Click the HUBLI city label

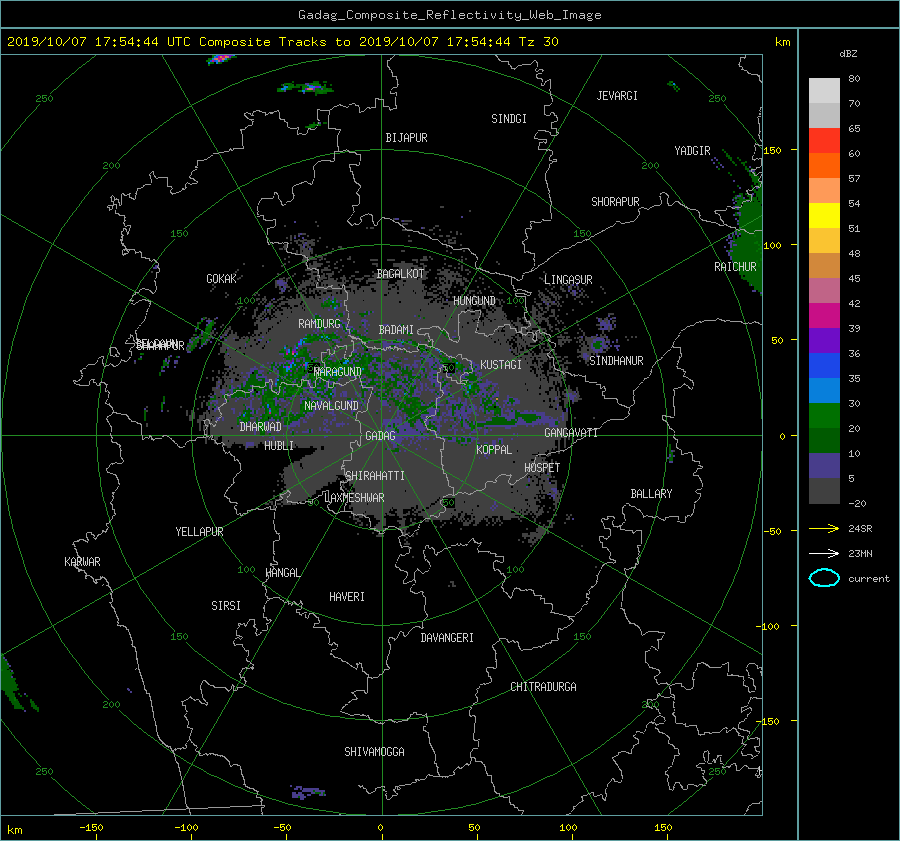click(278, 446)
